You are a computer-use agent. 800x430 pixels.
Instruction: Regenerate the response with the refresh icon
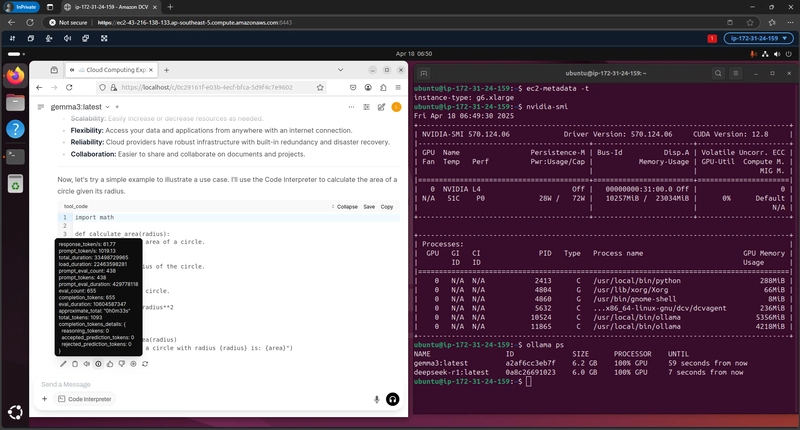[x=145, y=364]
